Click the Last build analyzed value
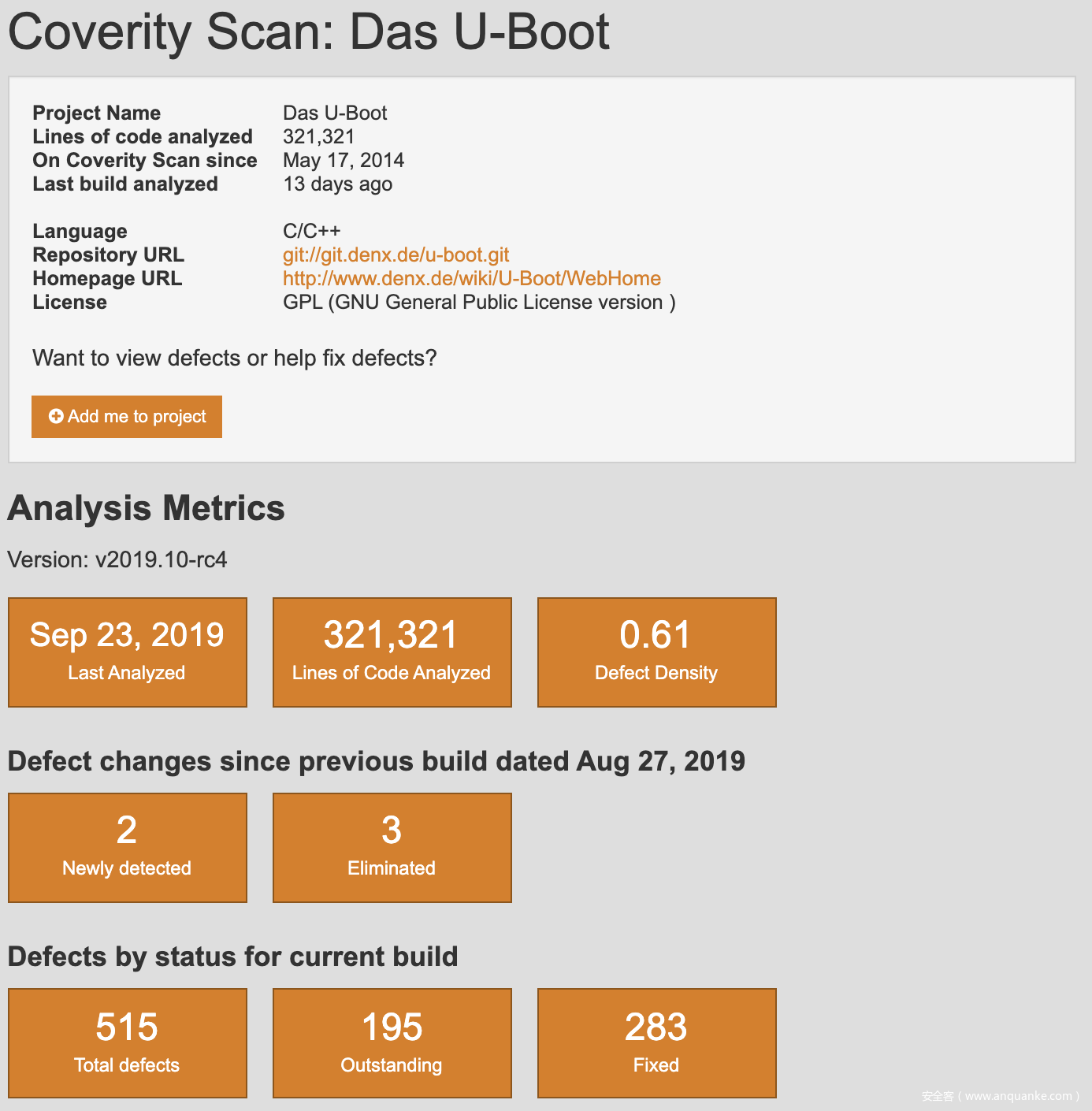Viewport: 1092px width, 1111px height. [337, 184]
